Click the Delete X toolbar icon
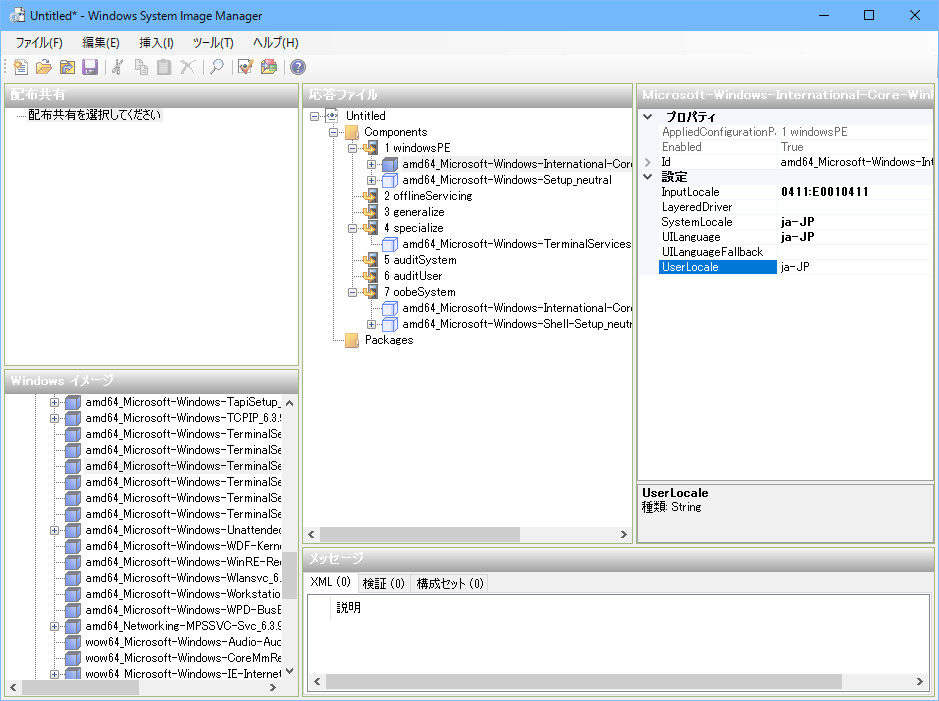 (x=187, y=67)
